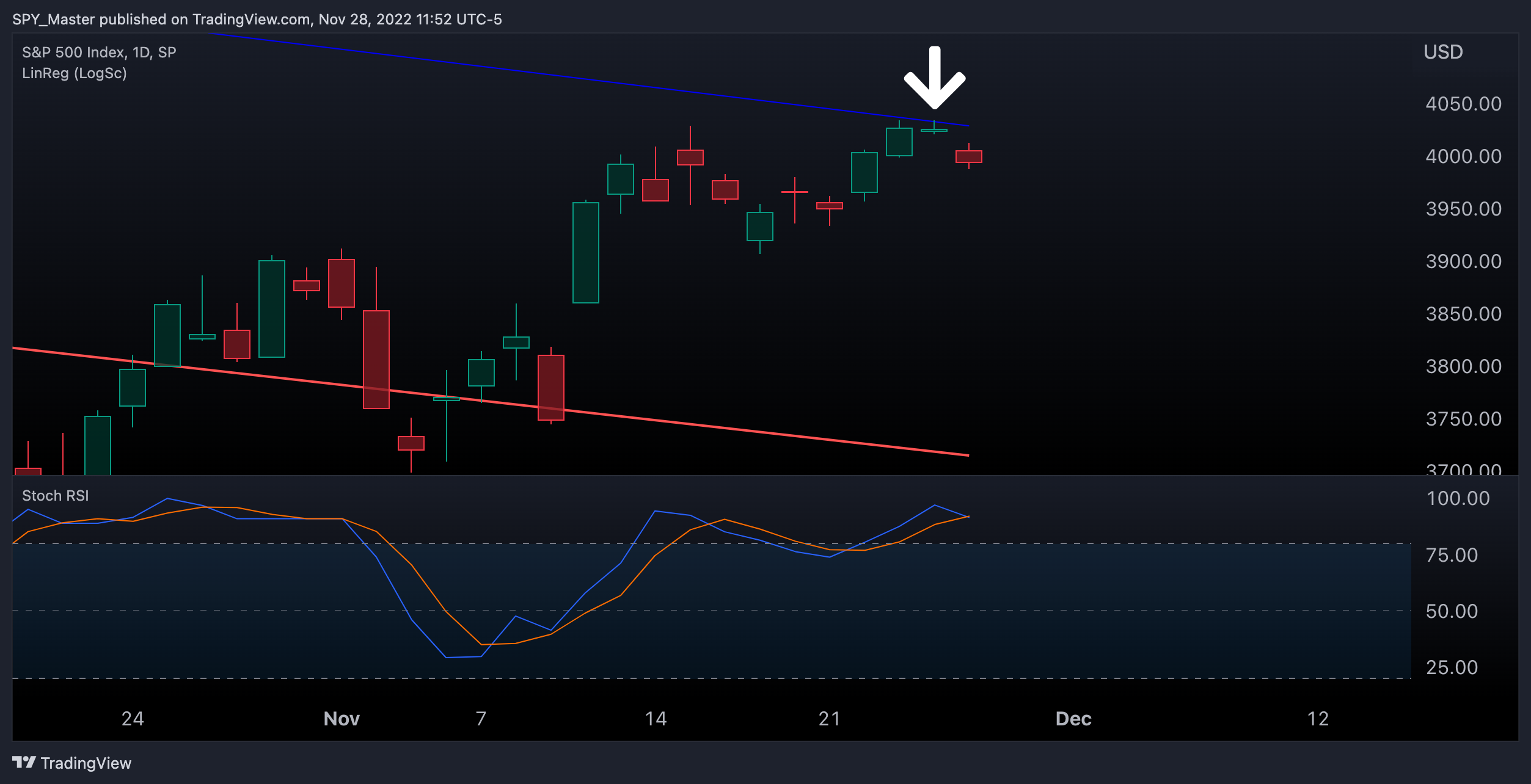Click the Dec month label on time axis
1531x784 pixels.
click(1073, 719)
